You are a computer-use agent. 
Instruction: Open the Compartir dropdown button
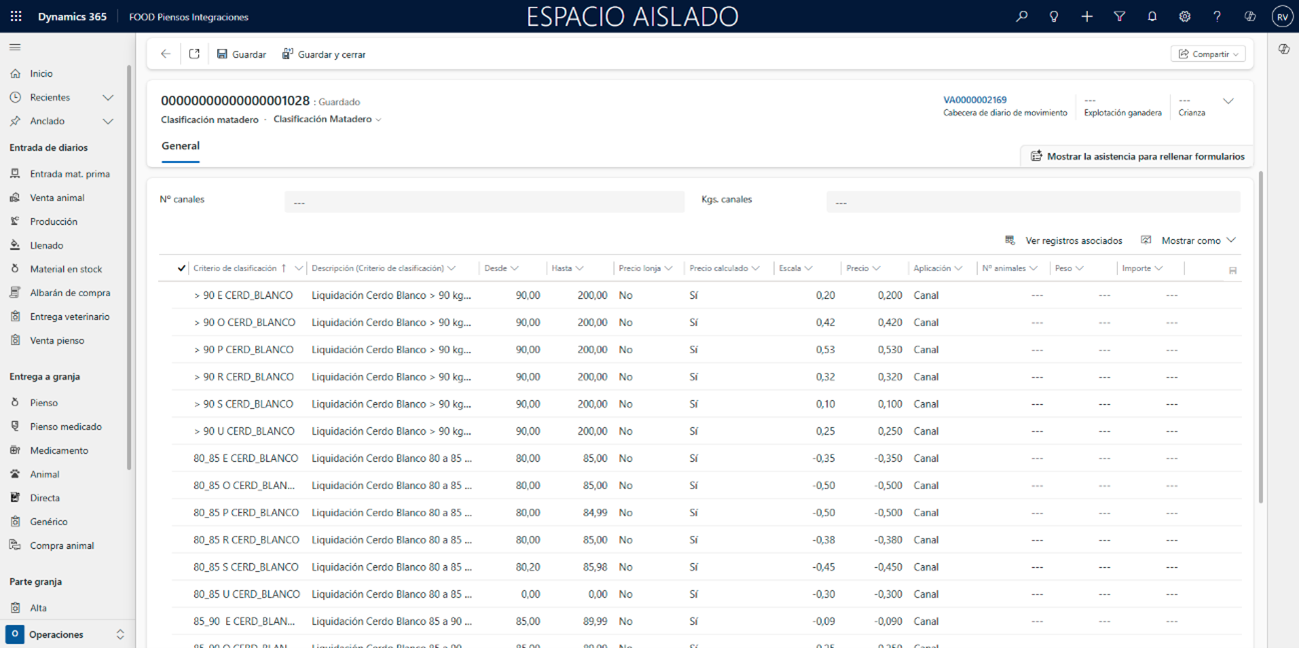(x=1208, y=54)
